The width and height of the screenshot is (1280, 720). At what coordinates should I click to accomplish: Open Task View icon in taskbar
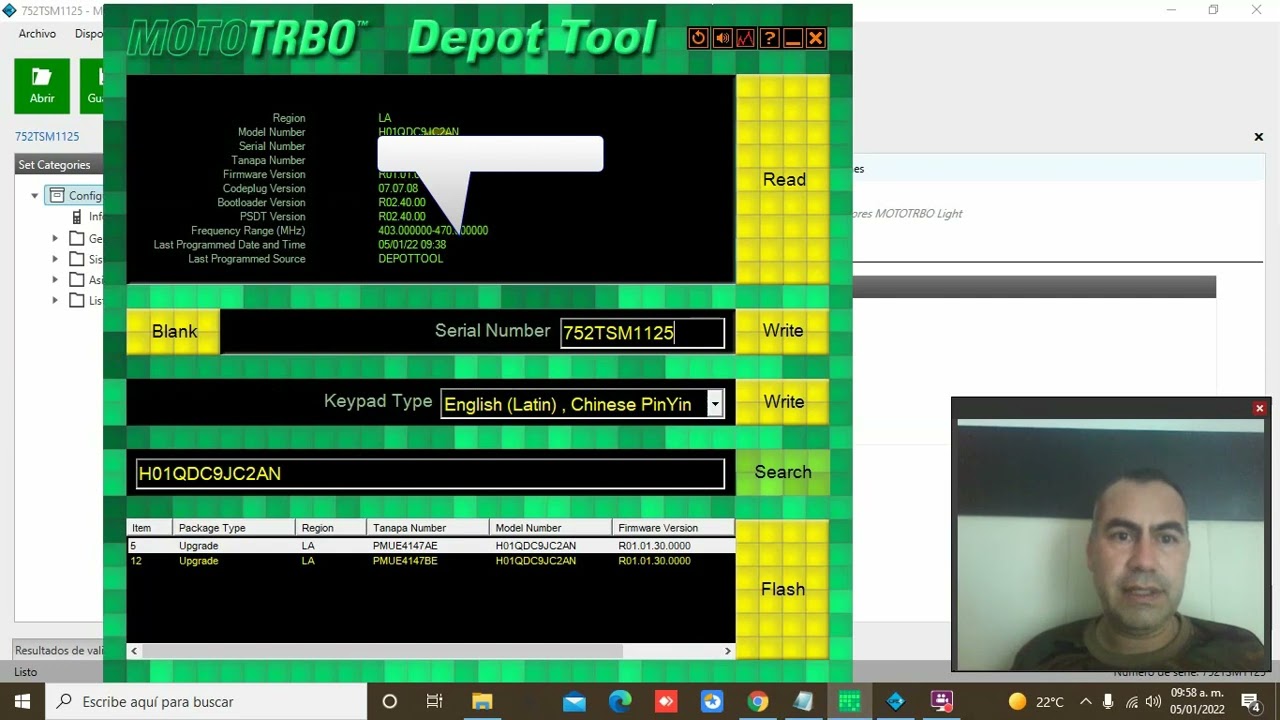[434, 701]
